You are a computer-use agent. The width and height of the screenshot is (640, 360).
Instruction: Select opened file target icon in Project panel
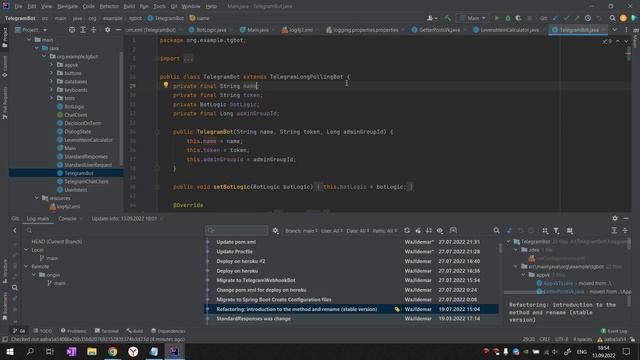coord(72,30)
